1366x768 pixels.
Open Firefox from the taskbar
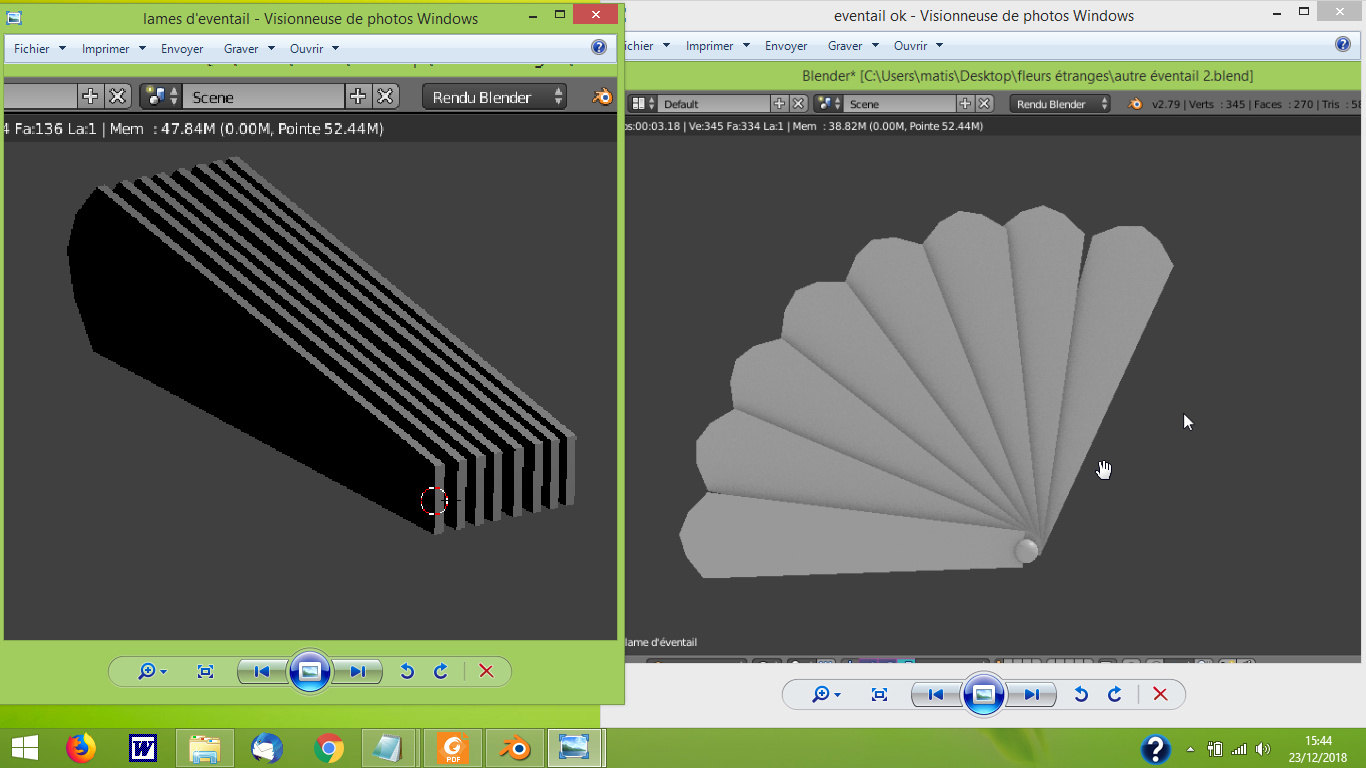(x=81, y=747)
